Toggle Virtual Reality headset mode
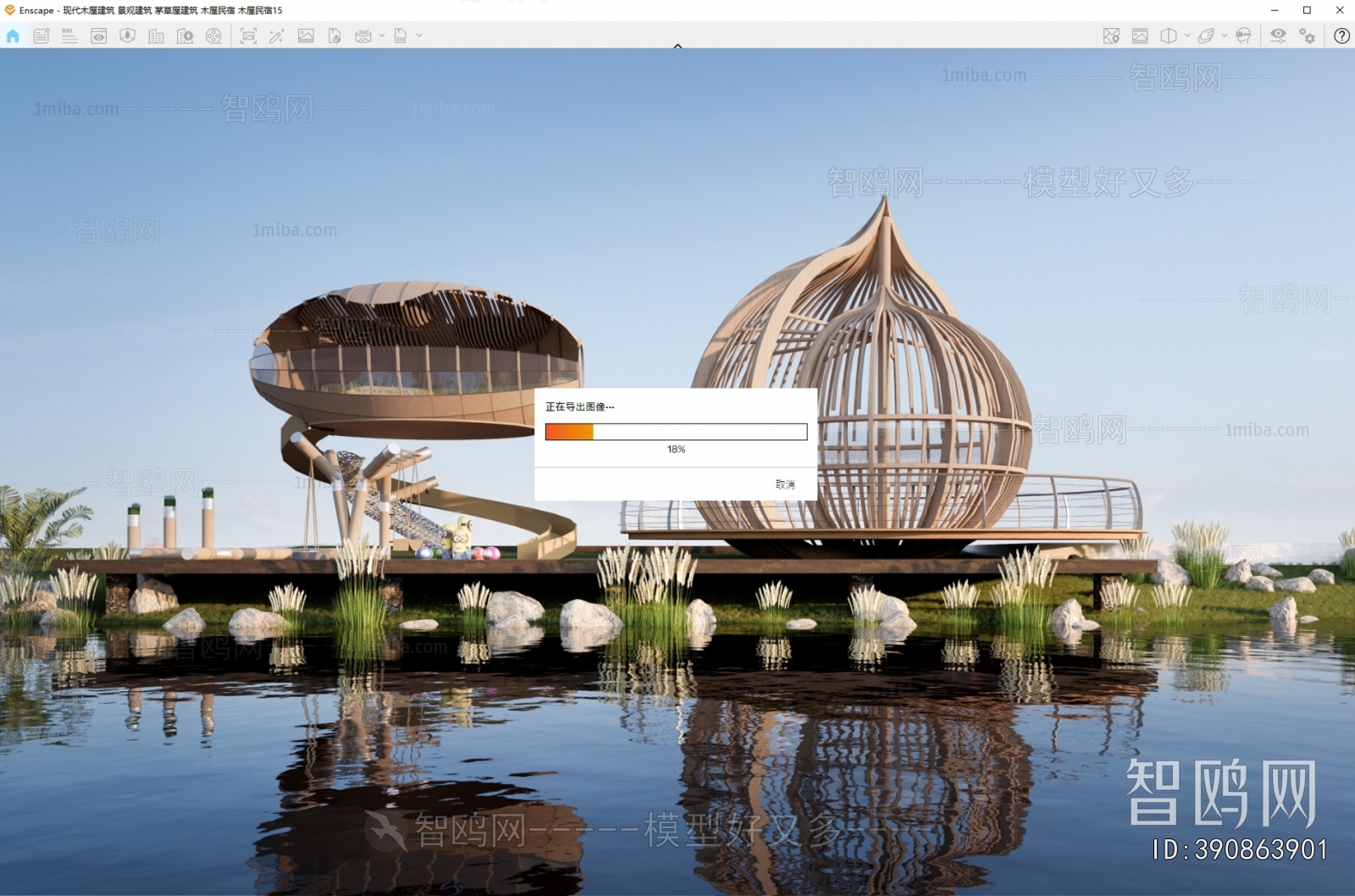 (x=1243, y=36)
